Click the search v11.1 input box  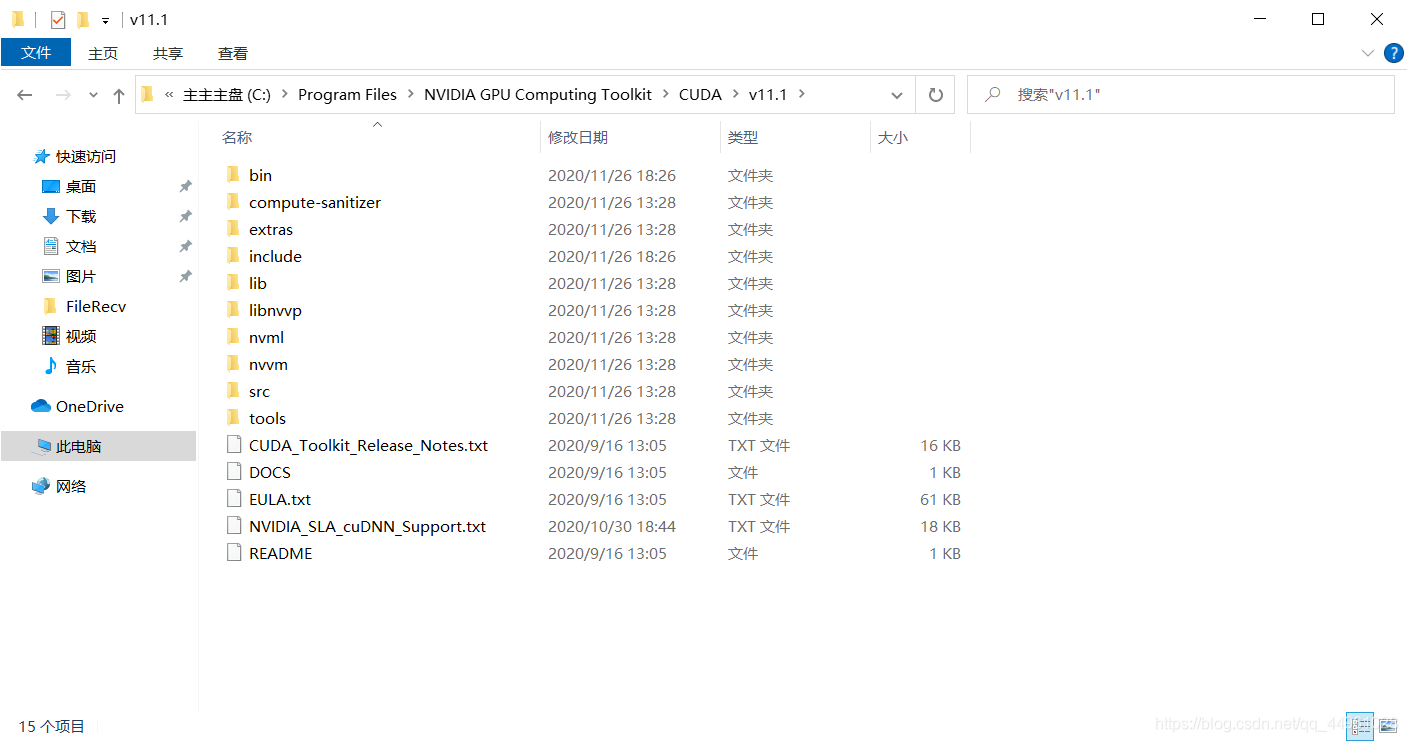(1180, 94)
